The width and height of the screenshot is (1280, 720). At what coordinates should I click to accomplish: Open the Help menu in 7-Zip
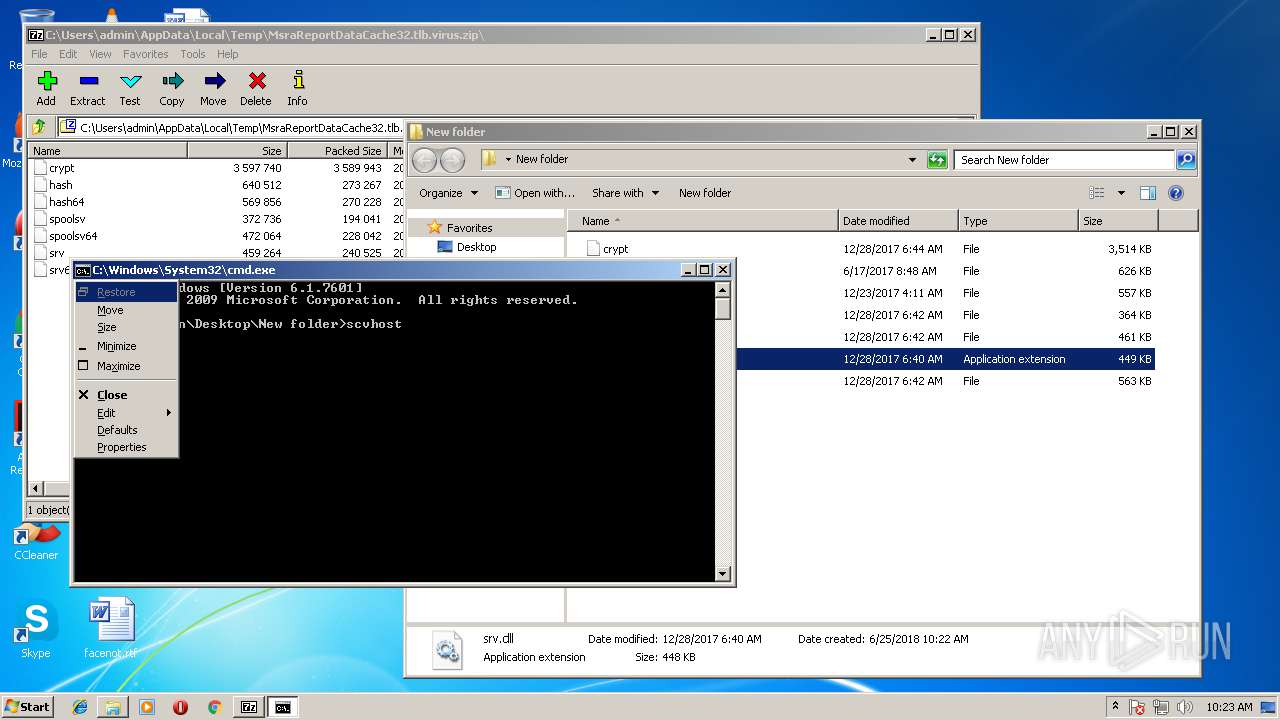point(228,54)
